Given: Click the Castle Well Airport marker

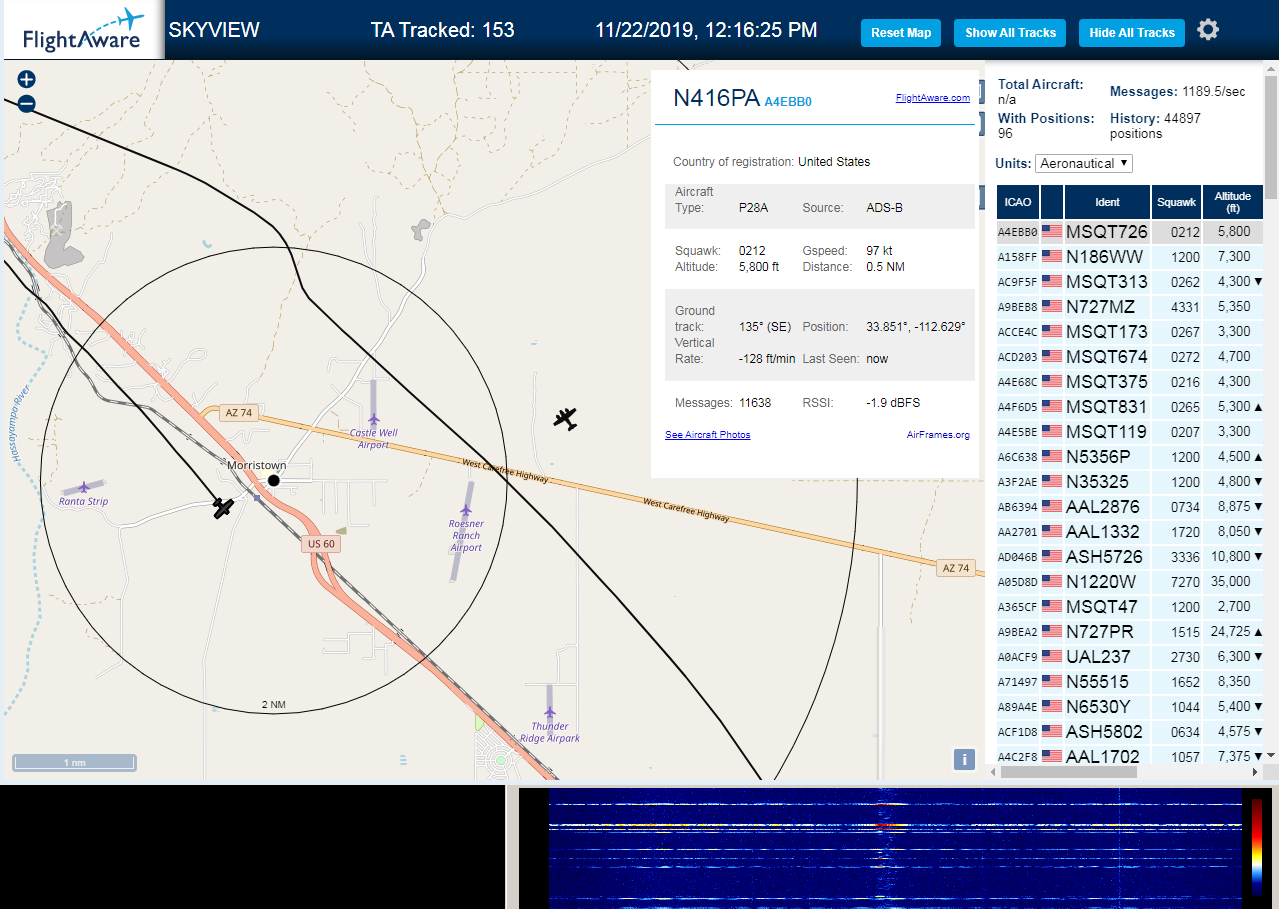Looking at the screenshot, I should point(373,420).
